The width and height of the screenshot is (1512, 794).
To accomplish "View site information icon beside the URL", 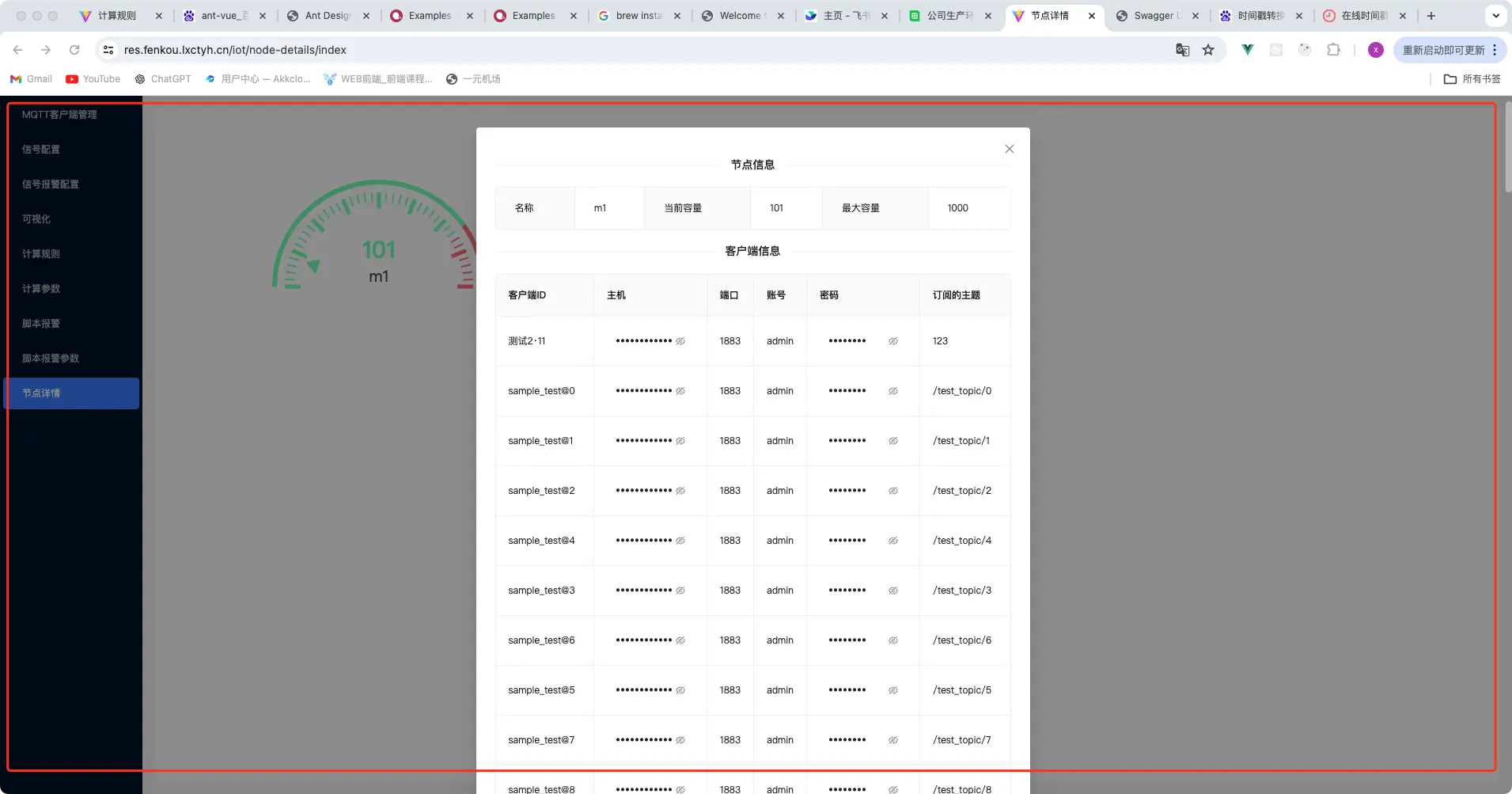I will 108,50.
